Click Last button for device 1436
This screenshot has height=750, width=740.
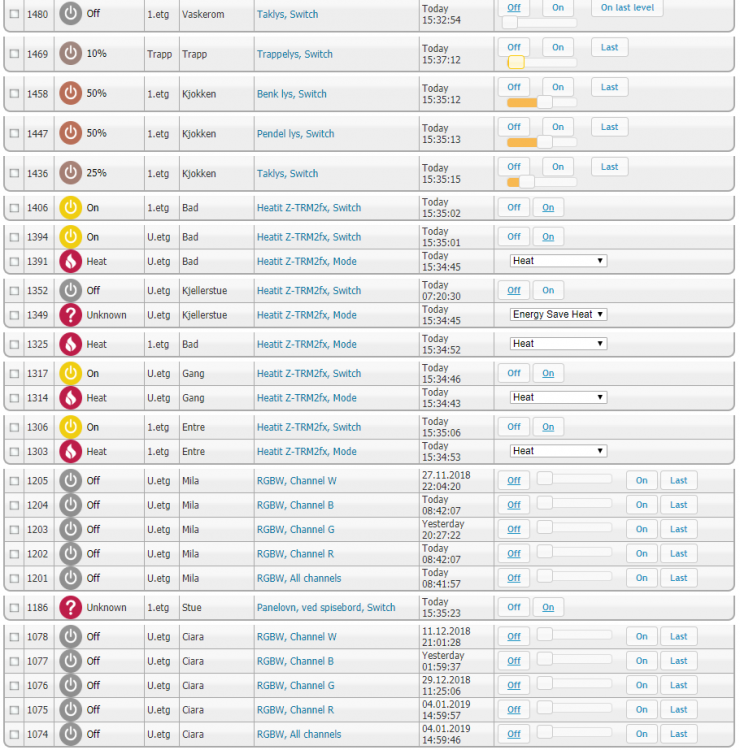click(x=609, y=166)
